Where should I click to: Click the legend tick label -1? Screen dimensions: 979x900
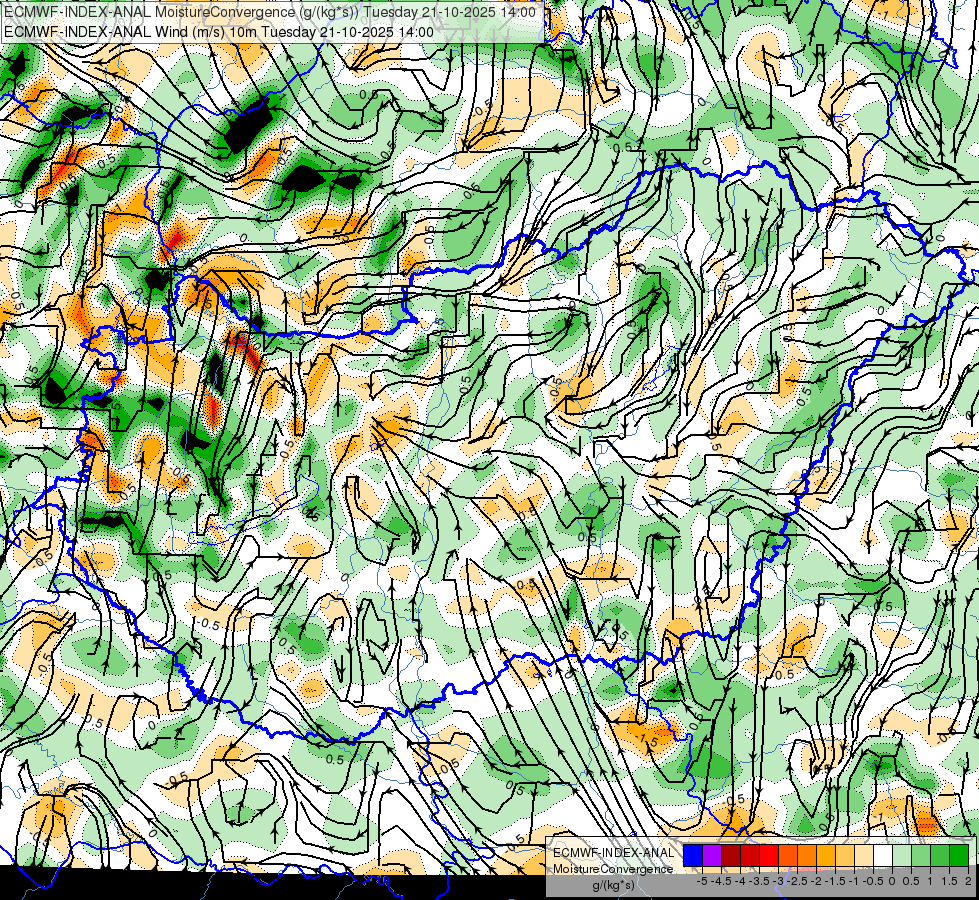[x=854, y=881]
